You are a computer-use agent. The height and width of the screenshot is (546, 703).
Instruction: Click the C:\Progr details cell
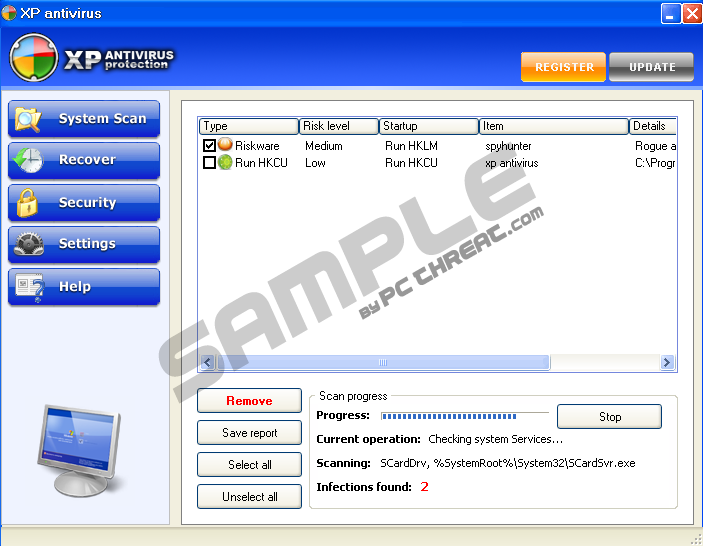[x=655, y=163]
